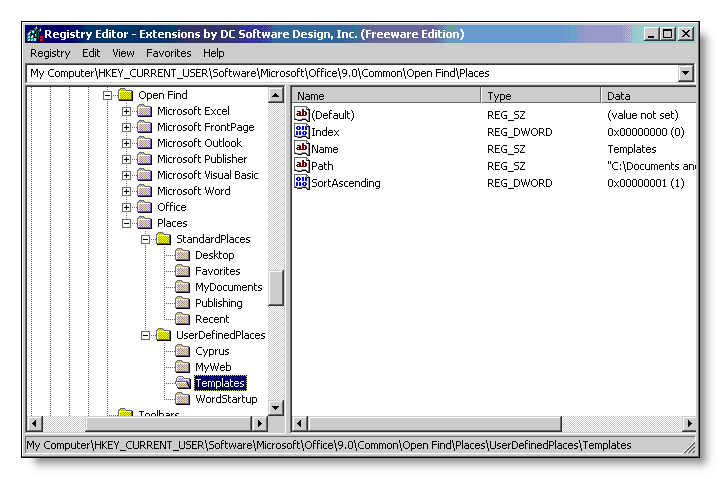Open the Favorites menu
This screenshot has height=479, width=721.
click(168, 53)
